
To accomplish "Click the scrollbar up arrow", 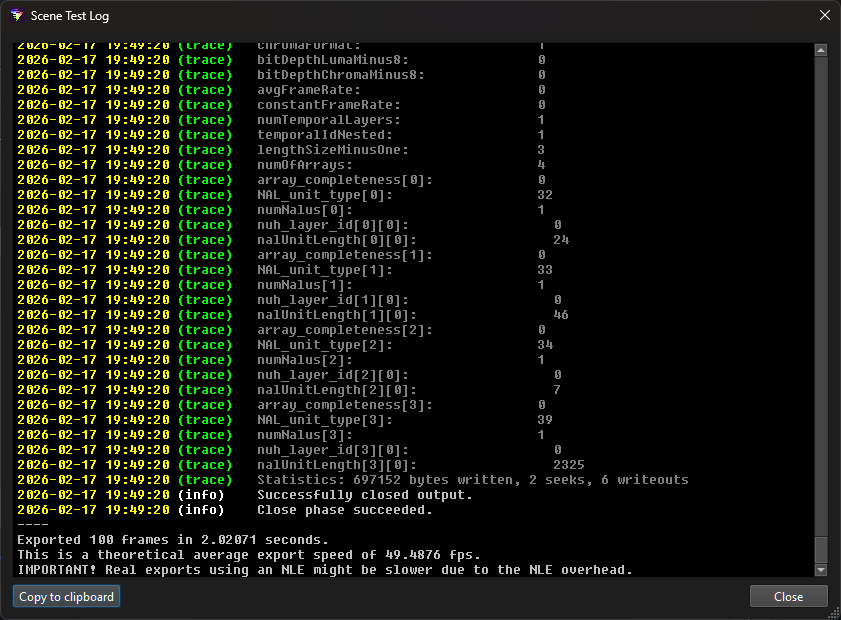I will (821, 49).
